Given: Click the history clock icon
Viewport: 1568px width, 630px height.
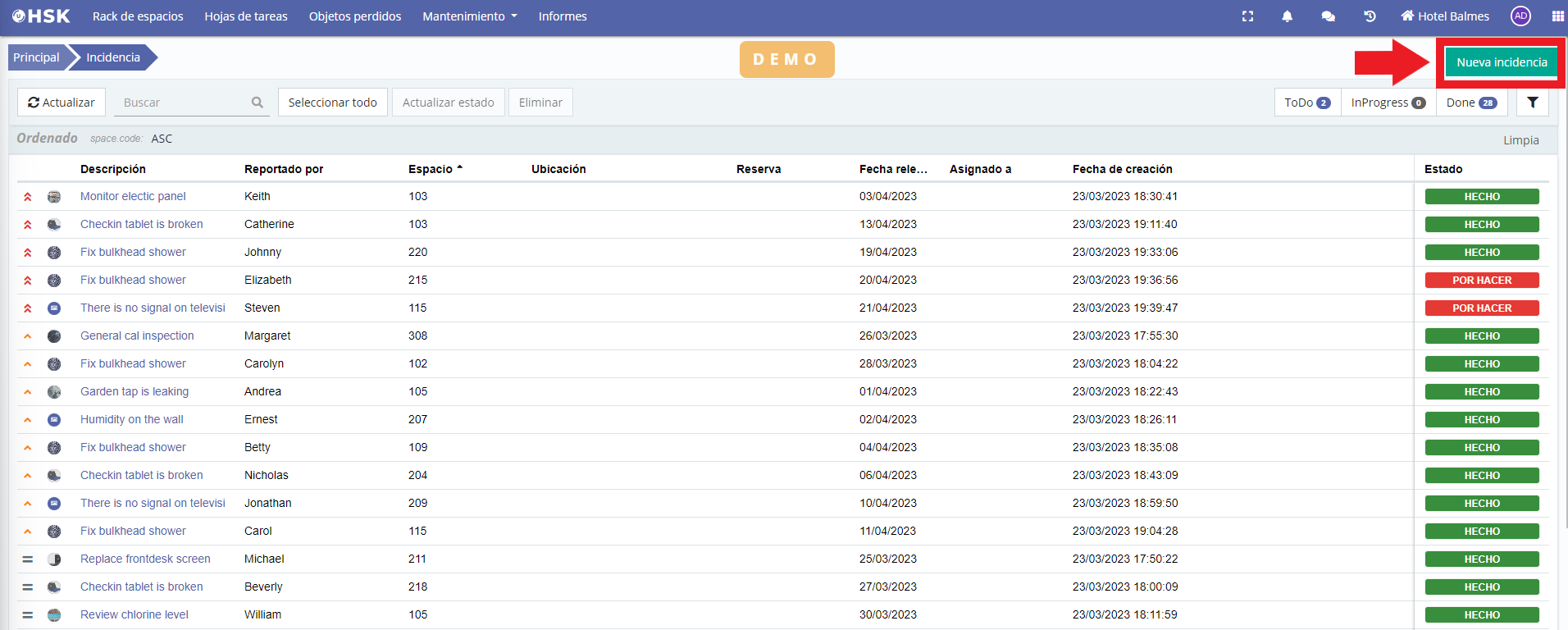Looking at the screenshot, I should click(1369, 16).
